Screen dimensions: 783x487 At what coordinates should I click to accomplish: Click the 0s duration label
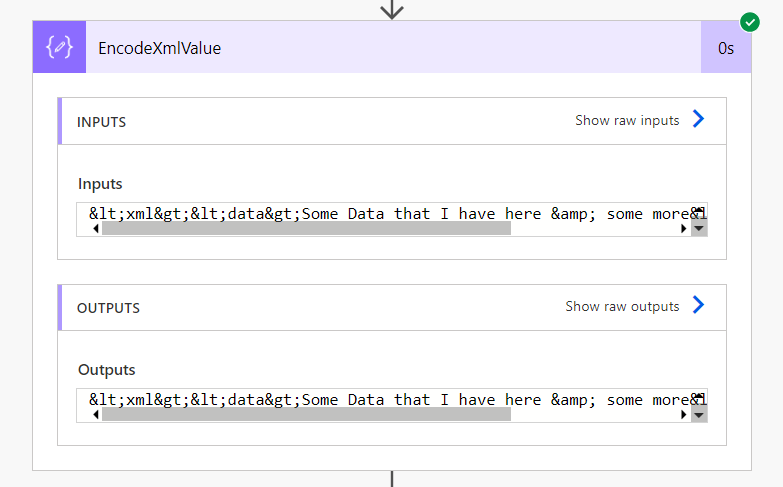pyautogui.click(x=726, y=48)
